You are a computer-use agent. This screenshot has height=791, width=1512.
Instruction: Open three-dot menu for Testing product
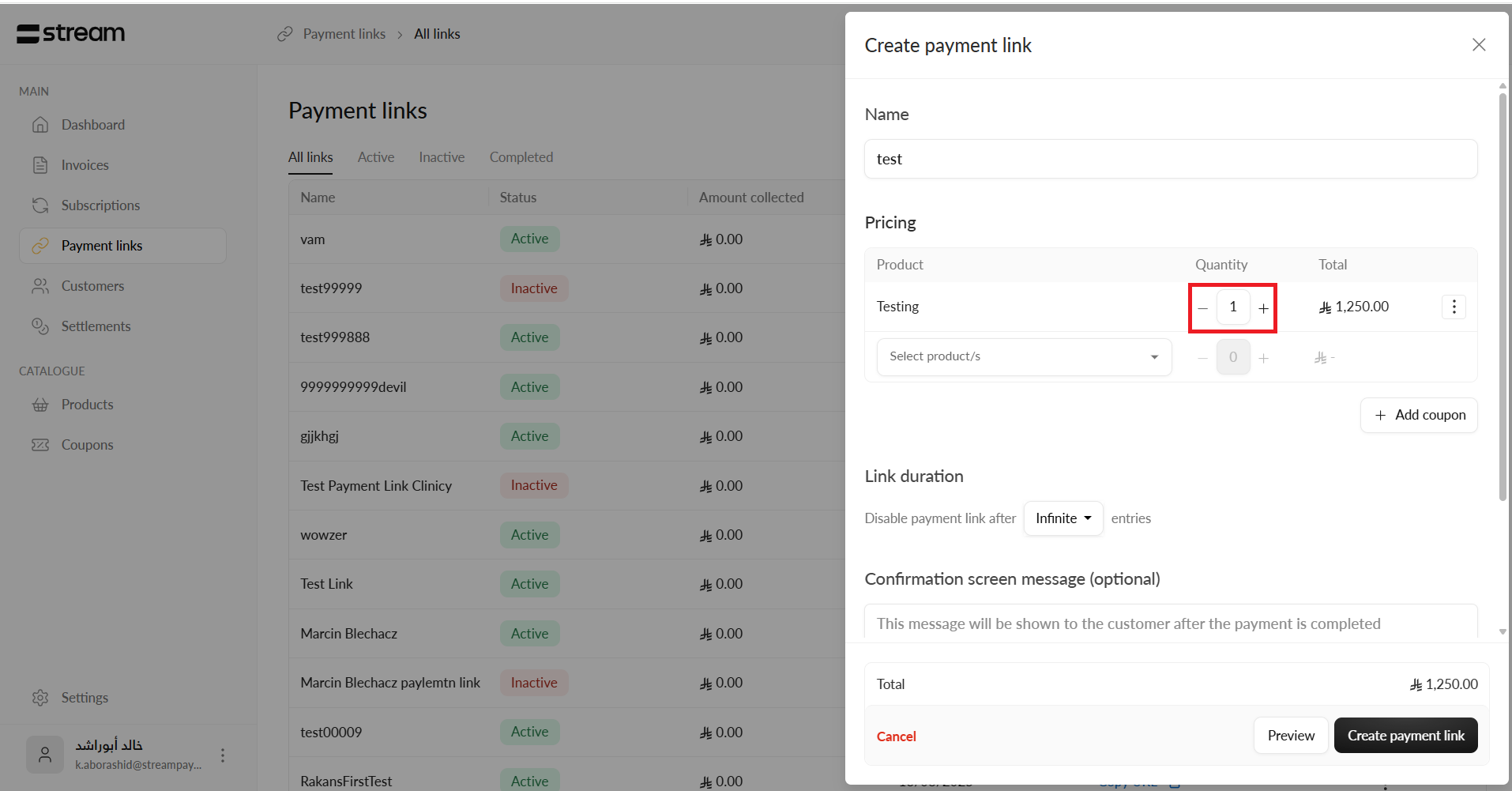coord(1454,307)
